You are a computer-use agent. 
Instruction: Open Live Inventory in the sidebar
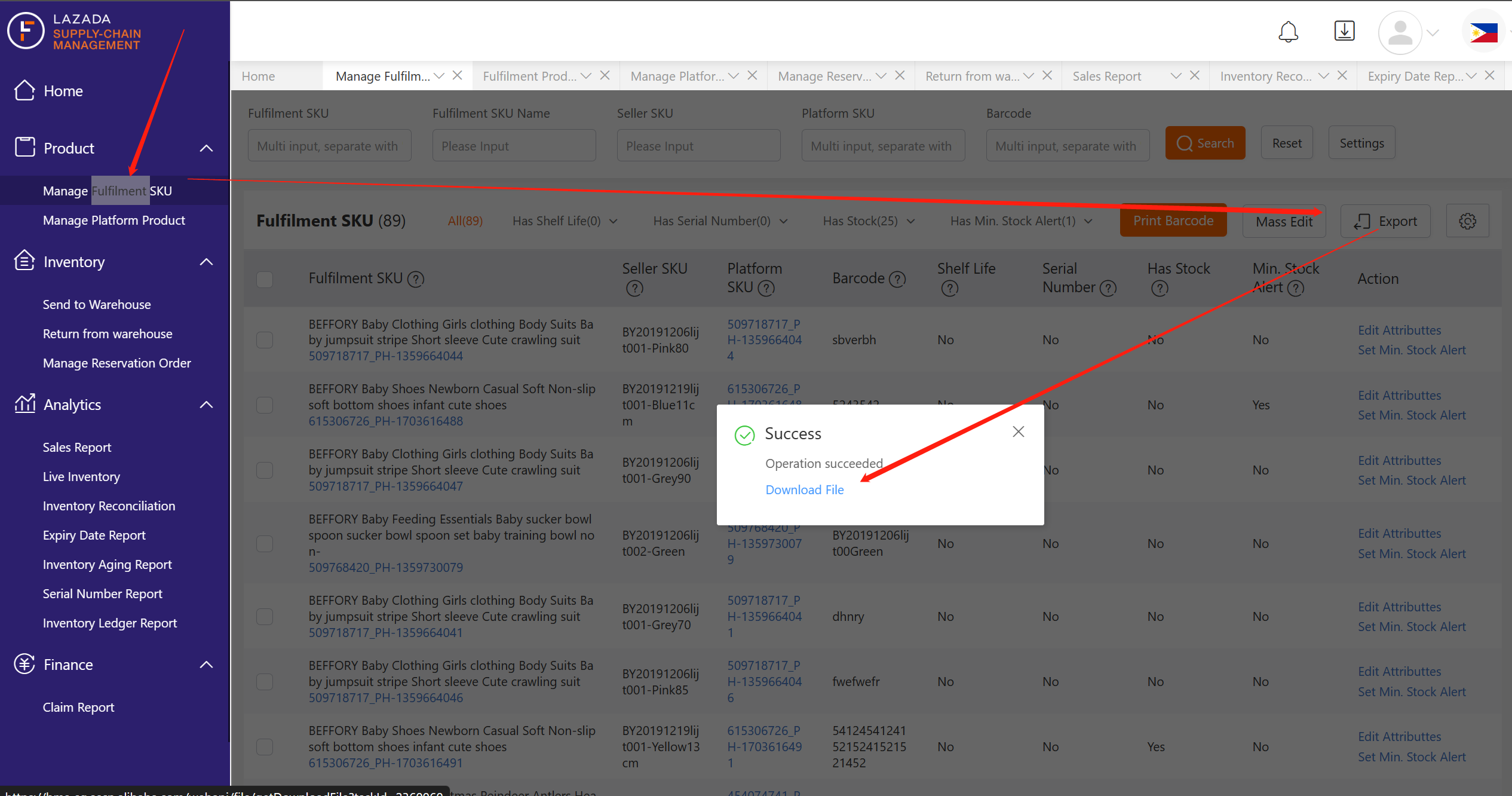(x=81, y=476)
